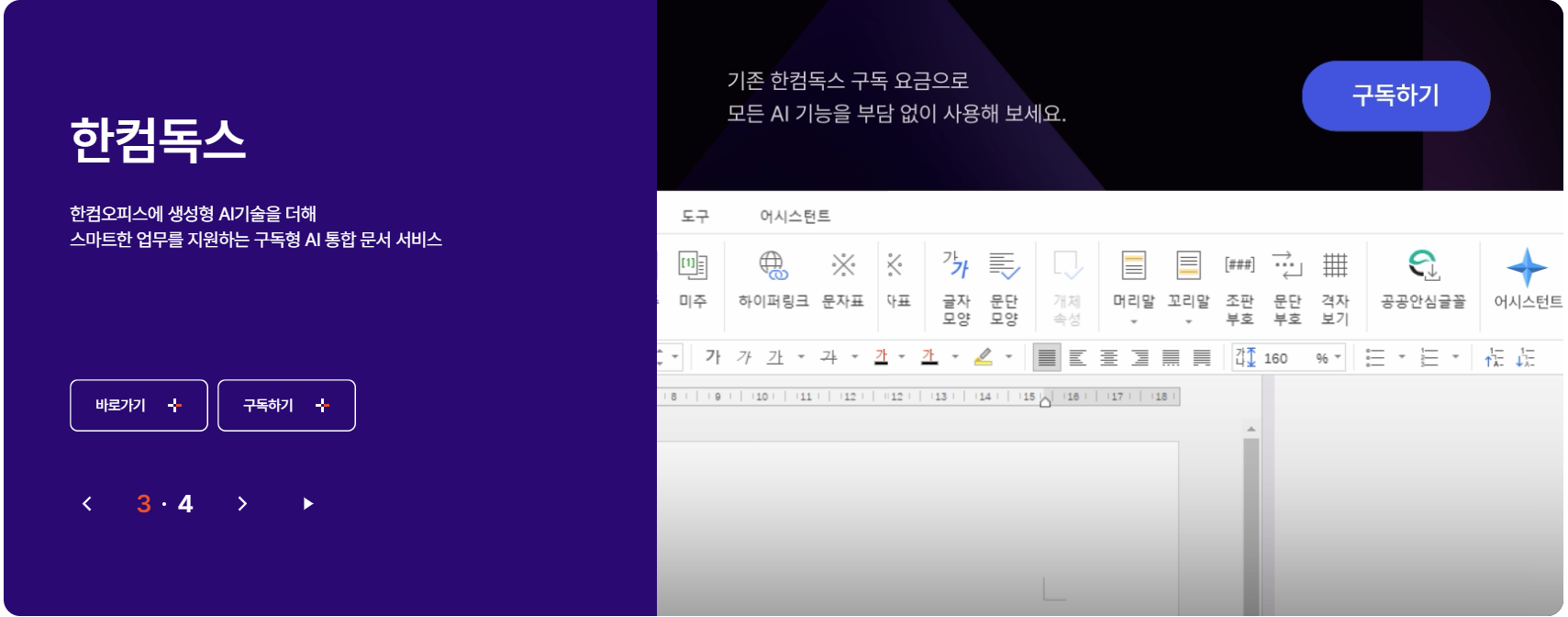
Task: Expand the 꼬리말 dropdown arrow
Action: click(1188, 321)
